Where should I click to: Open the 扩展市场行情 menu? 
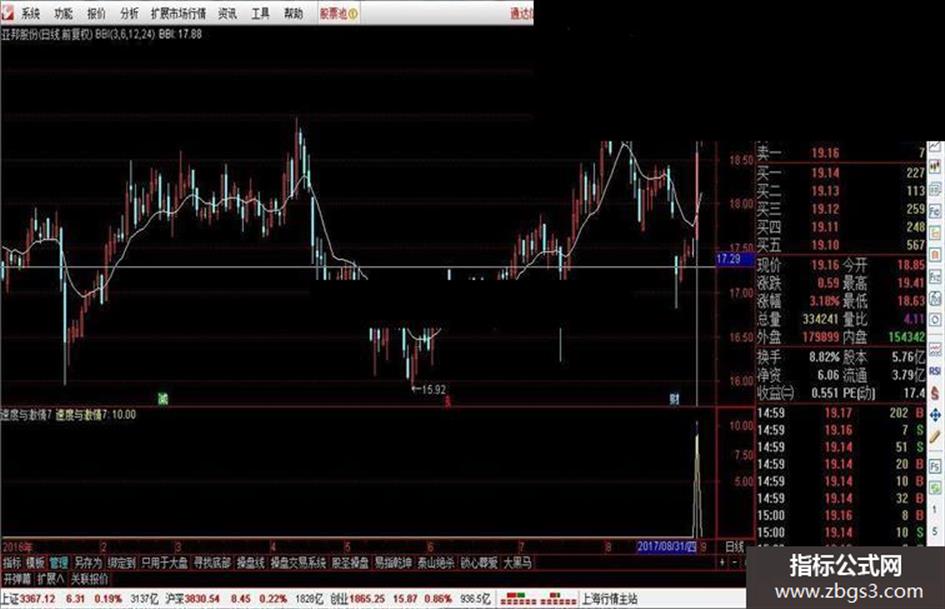(x=178, y=13)
